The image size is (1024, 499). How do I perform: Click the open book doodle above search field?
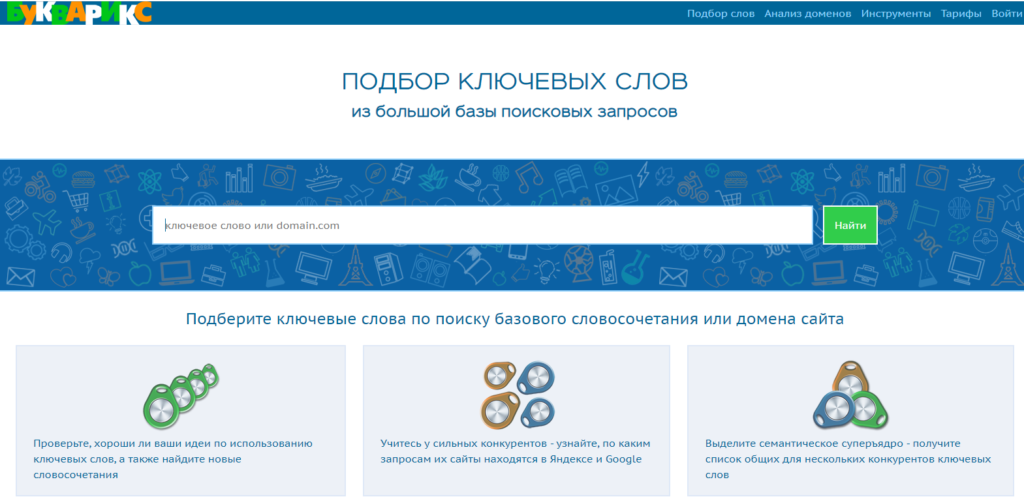tap(569, 181)
